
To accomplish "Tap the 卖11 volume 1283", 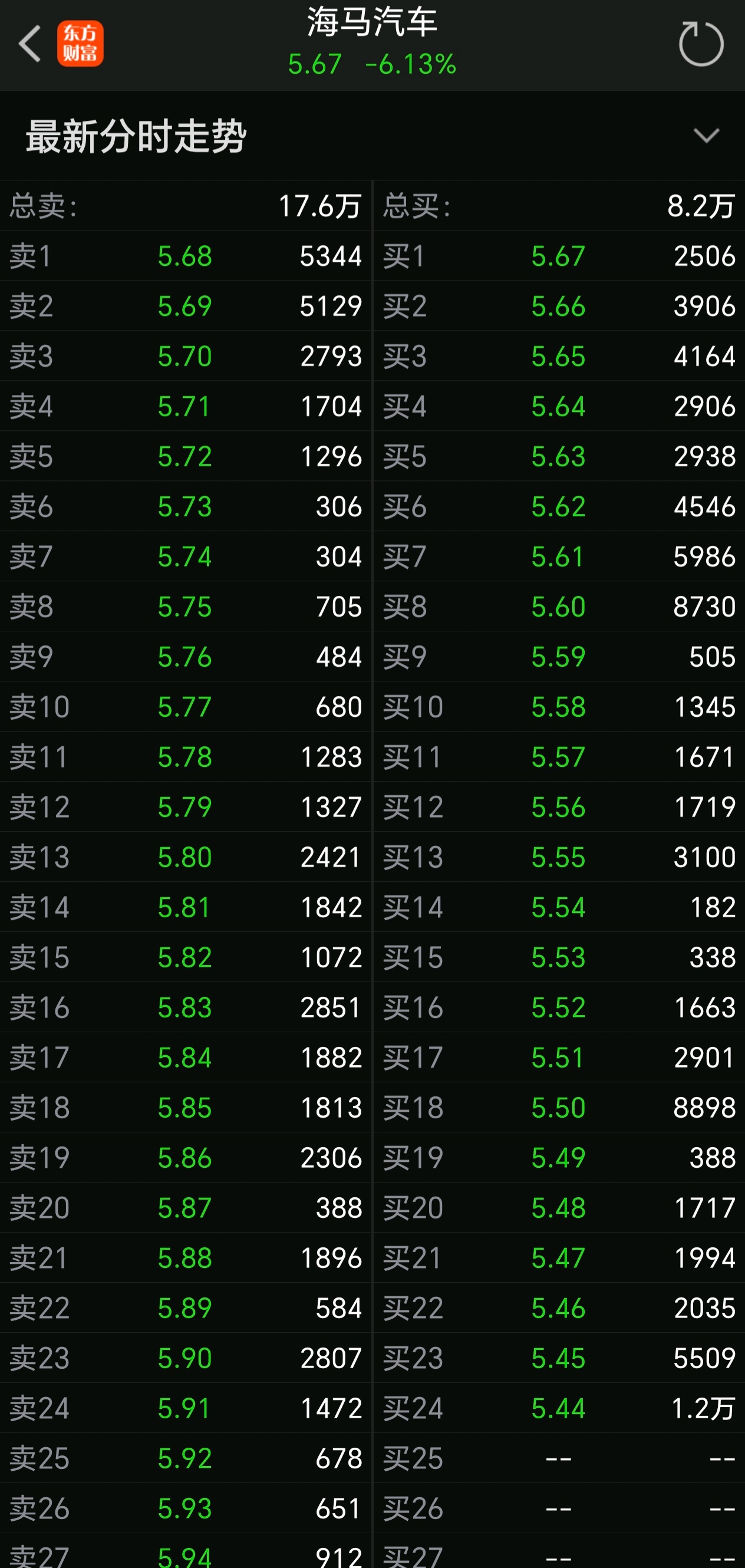I will pos(331,757).
